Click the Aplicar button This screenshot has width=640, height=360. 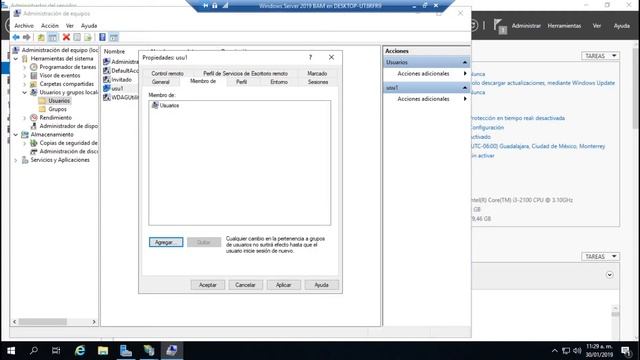tap(284, 285)
